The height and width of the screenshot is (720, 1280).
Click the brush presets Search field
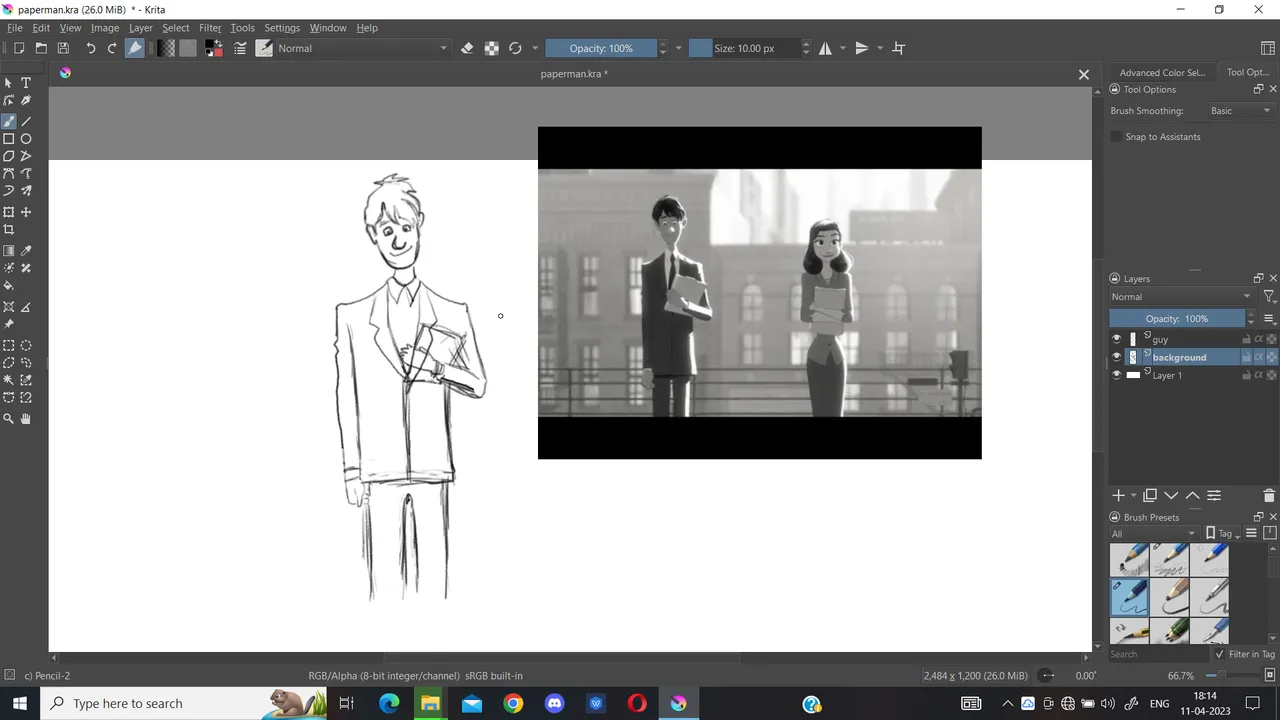pyautogui.click(x=1158, y=654)
